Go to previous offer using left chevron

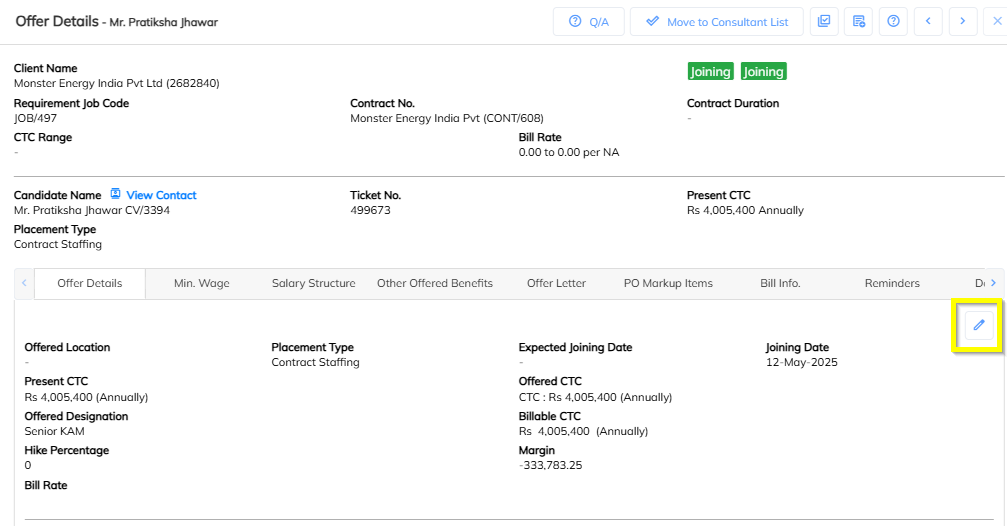pos(929,21)
